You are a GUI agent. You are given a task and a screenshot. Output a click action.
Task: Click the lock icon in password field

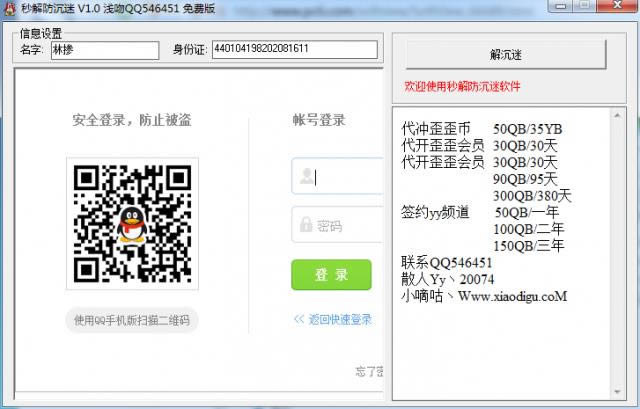tap(306, 225)
